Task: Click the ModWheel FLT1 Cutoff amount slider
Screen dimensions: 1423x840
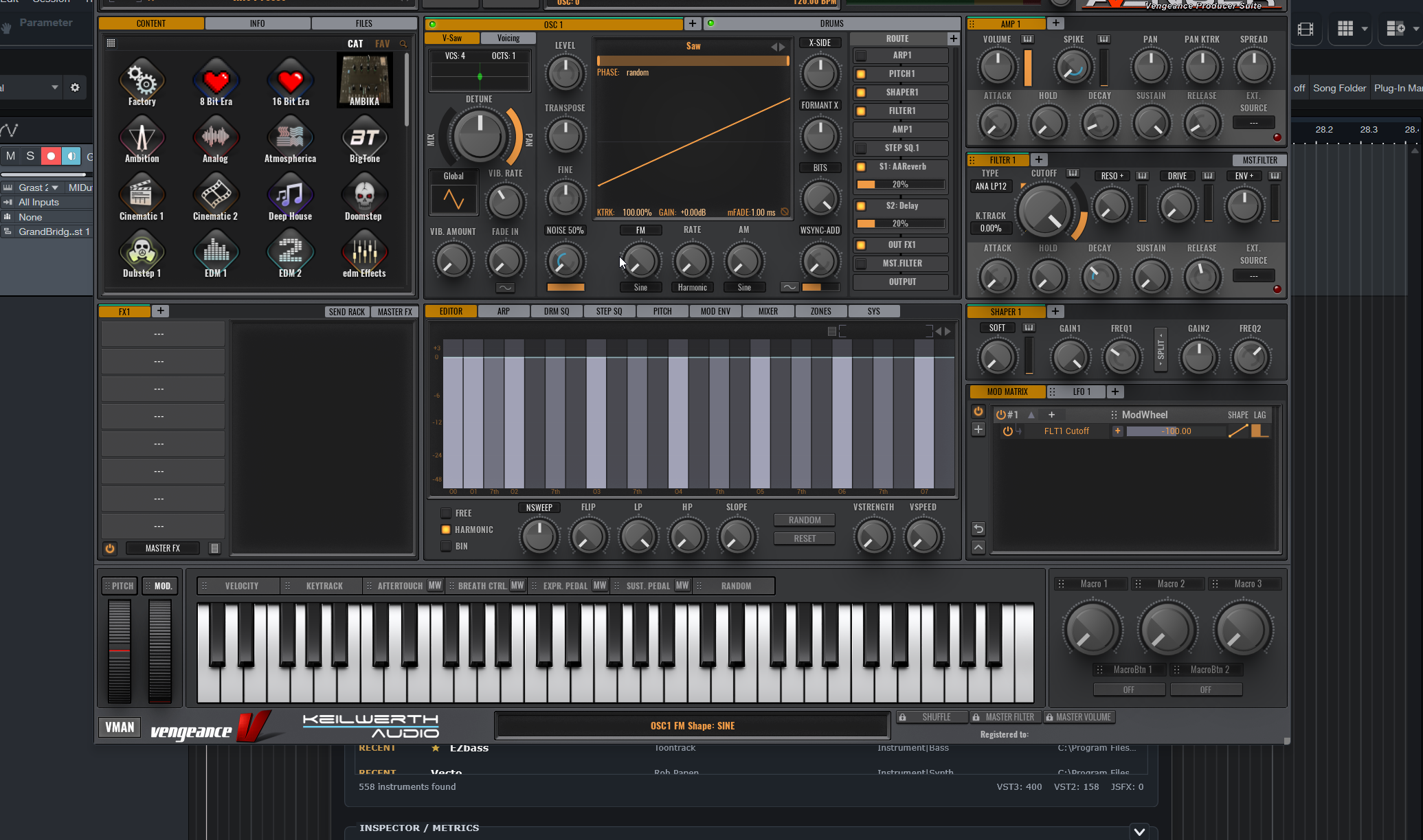Action: click(x=1176, y=431)
